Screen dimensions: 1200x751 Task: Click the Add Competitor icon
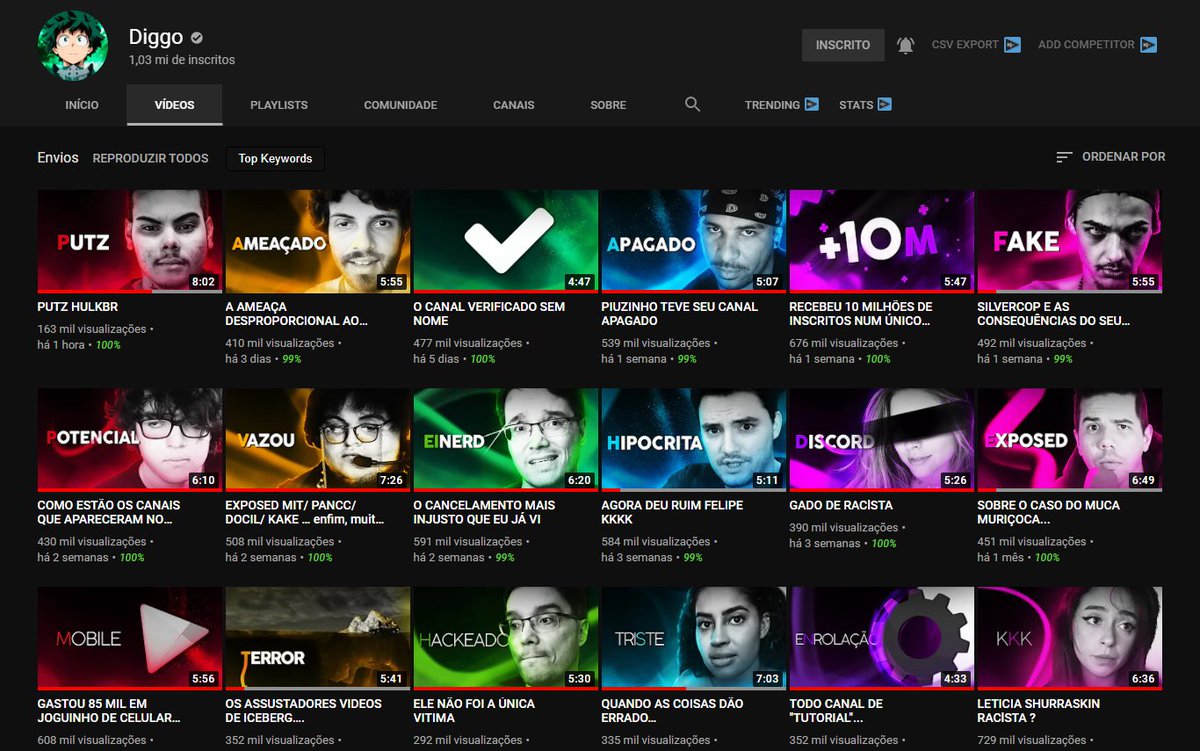tap(1148, 45)
